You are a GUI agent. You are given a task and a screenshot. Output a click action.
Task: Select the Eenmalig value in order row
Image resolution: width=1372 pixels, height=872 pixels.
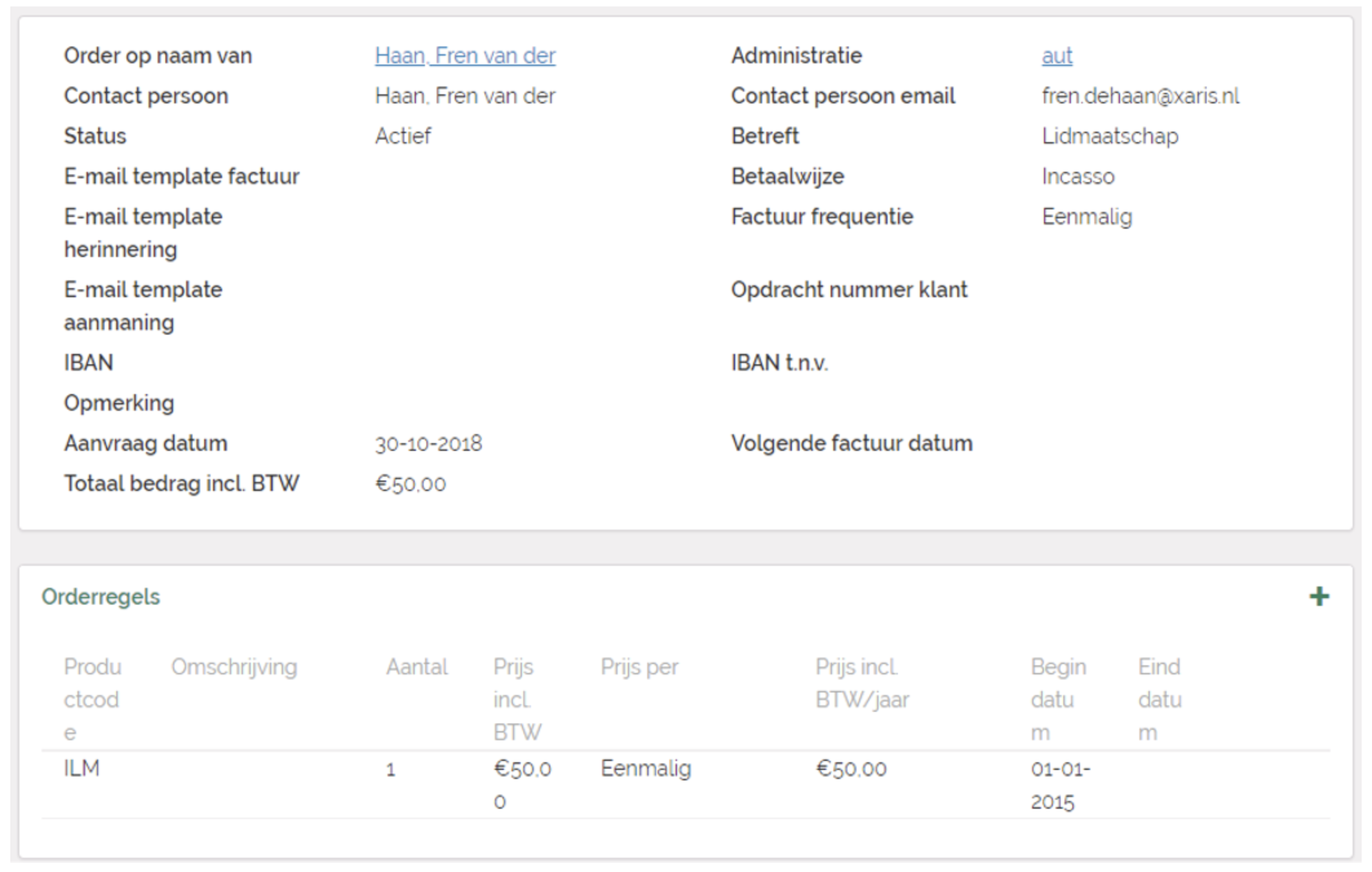point(645,768)
